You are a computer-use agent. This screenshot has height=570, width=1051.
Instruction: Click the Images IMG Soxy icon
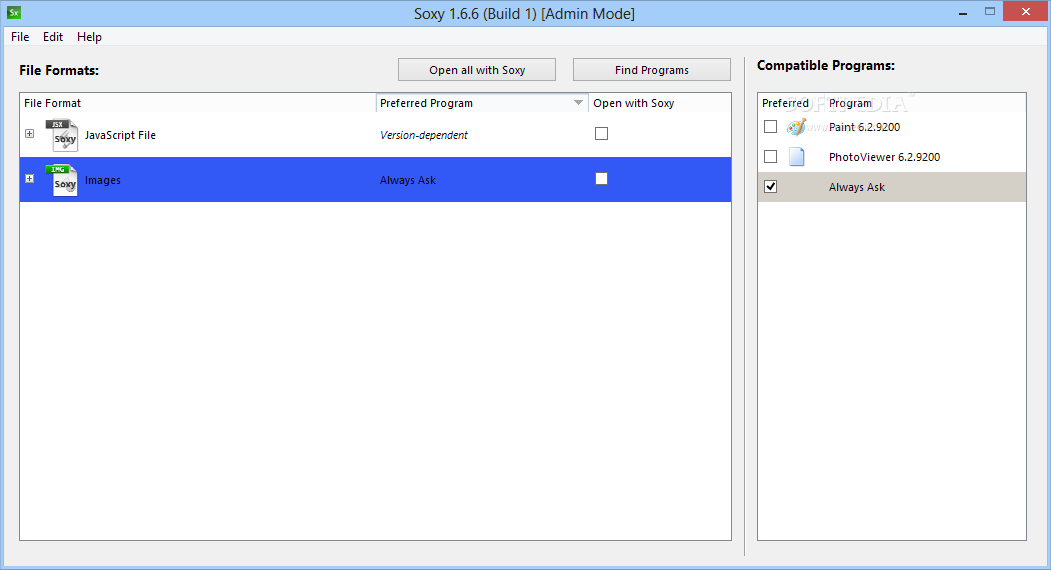[x=62, y=180]
